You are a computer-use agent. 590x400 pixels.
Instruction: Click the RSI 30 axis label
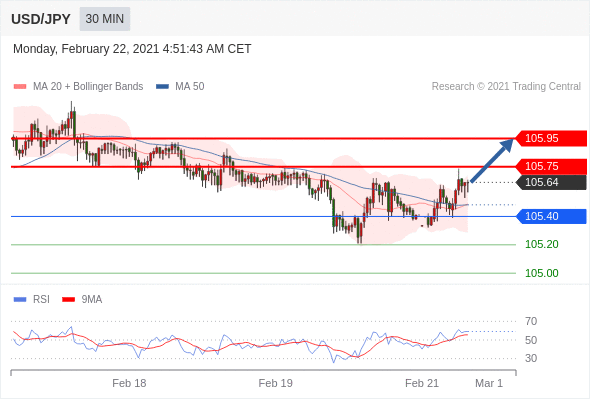(531, 358)
